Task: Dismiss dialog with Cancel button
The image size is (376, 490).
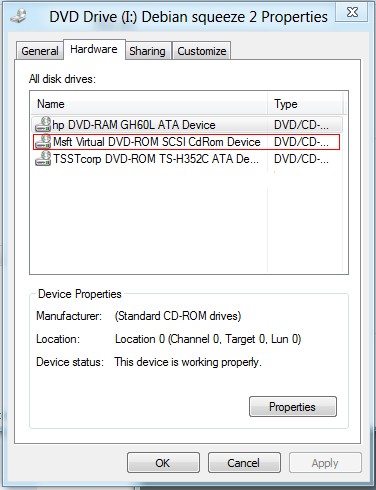Action: point(244,463)
